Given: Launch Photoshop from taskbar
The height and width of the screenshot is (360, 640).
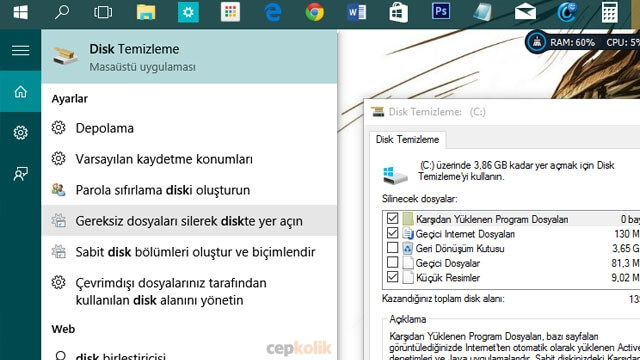Looking at the screenshot, I should pyautogui.click(x=441, y=11).
